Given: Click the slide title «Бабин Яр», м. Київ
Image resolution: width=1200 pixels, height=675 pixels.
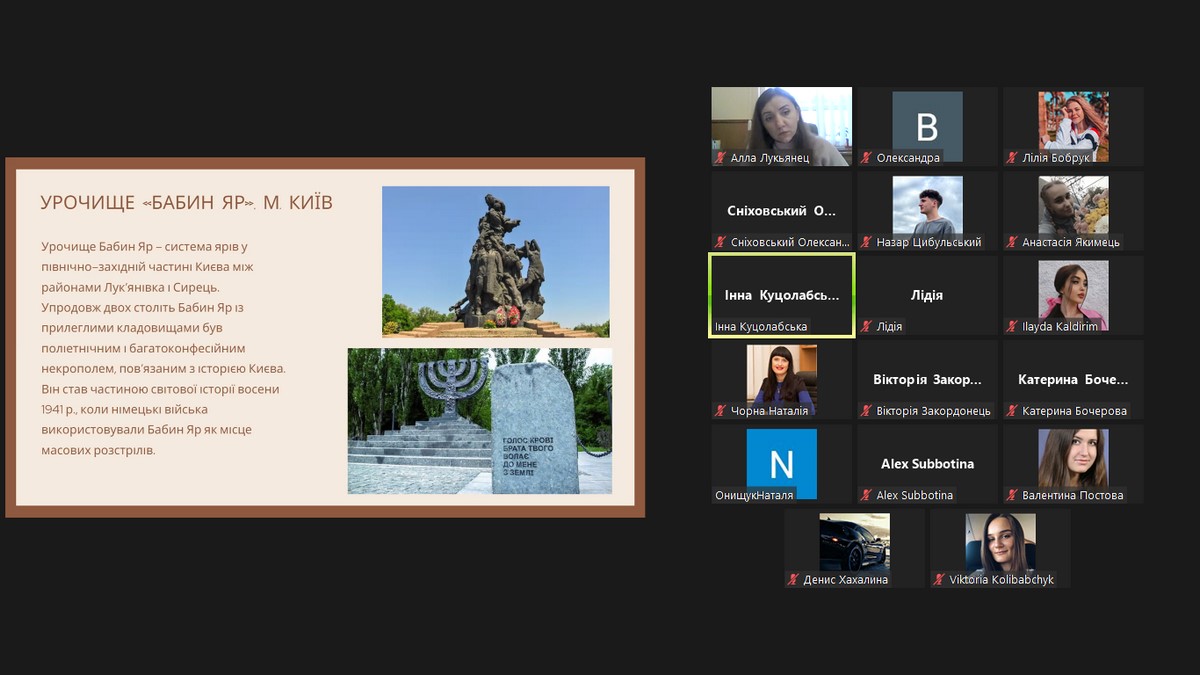Looking at the screenshot, I should click(x=187, y=203).
